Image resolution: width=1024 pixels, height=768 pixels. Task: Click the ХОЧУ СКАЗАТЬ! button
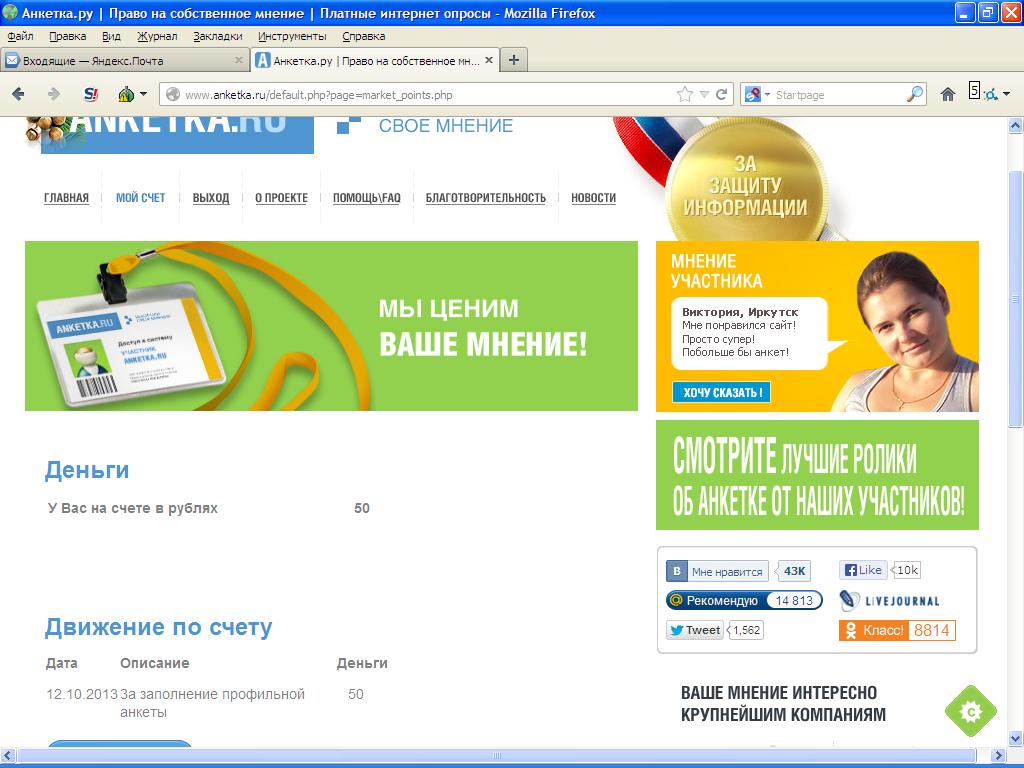click(x=721, y=392)
